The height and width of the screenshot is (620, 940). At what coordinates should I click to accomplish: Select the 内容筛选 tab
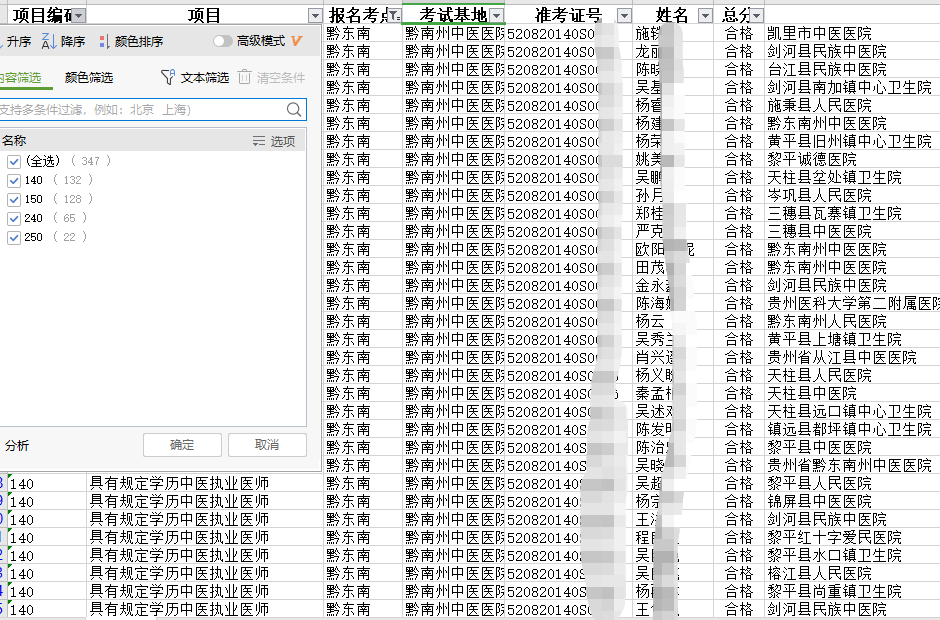tap(20, 78)
